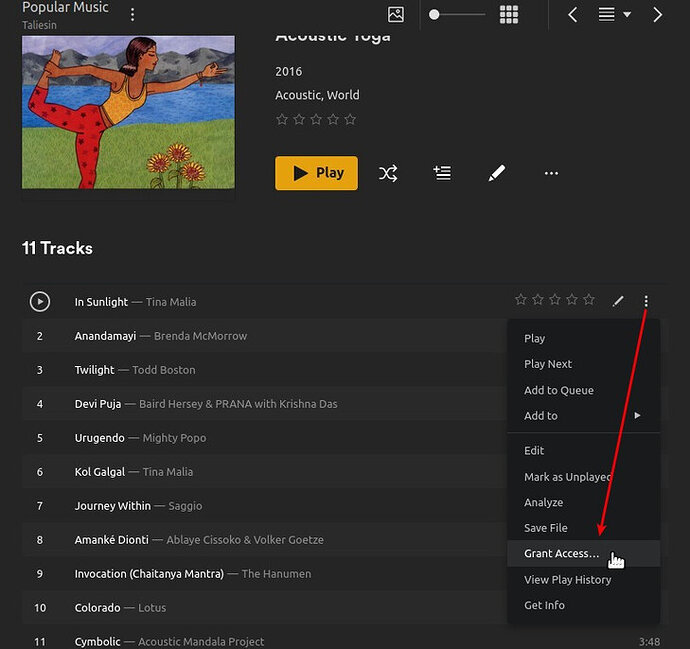Open artist Saggio
Viewport: 690px width, 649px height.
pos(185,506)
